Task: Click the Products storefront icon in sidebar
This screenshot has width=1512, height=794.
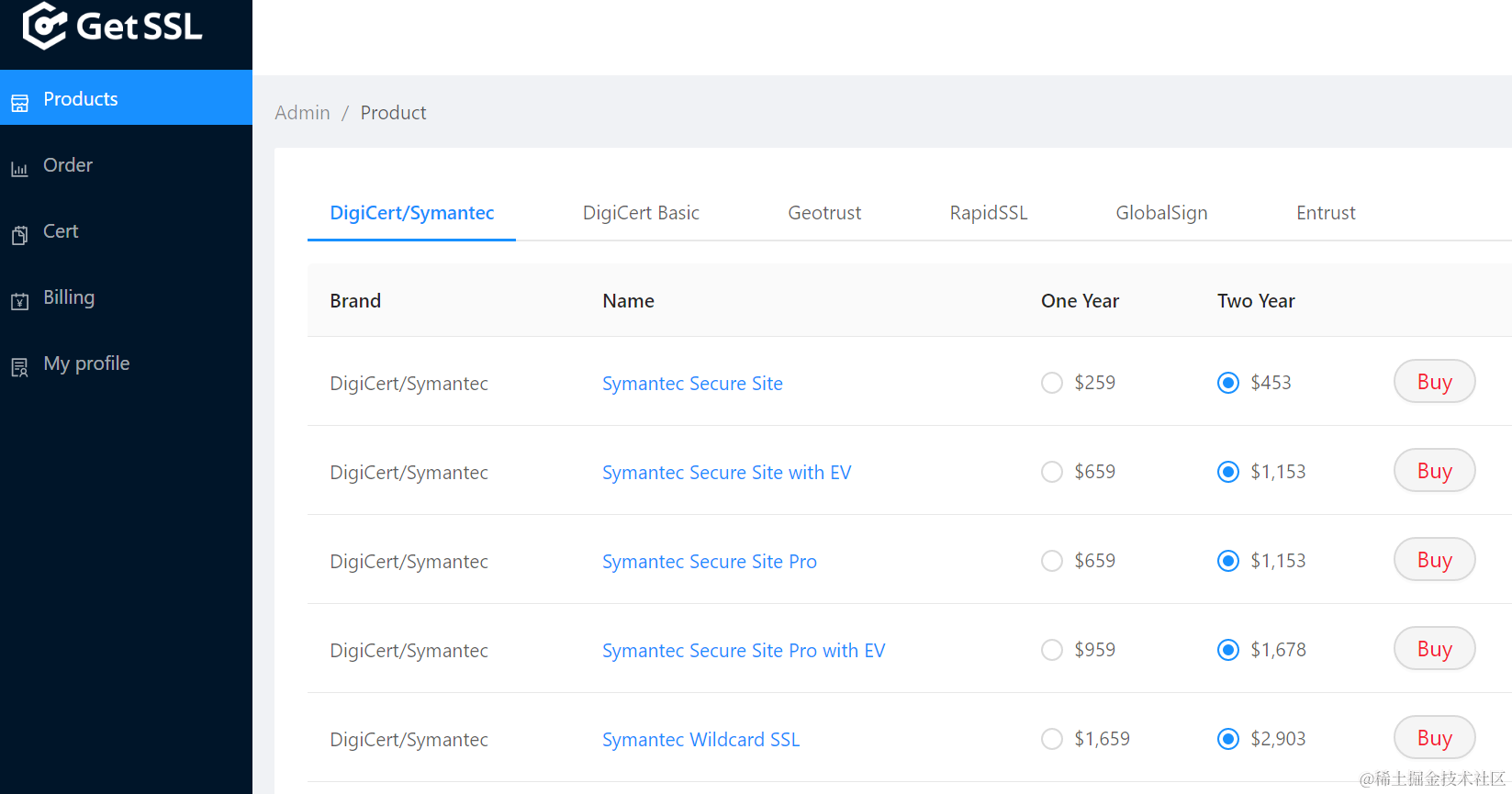Action: point(20,102)
